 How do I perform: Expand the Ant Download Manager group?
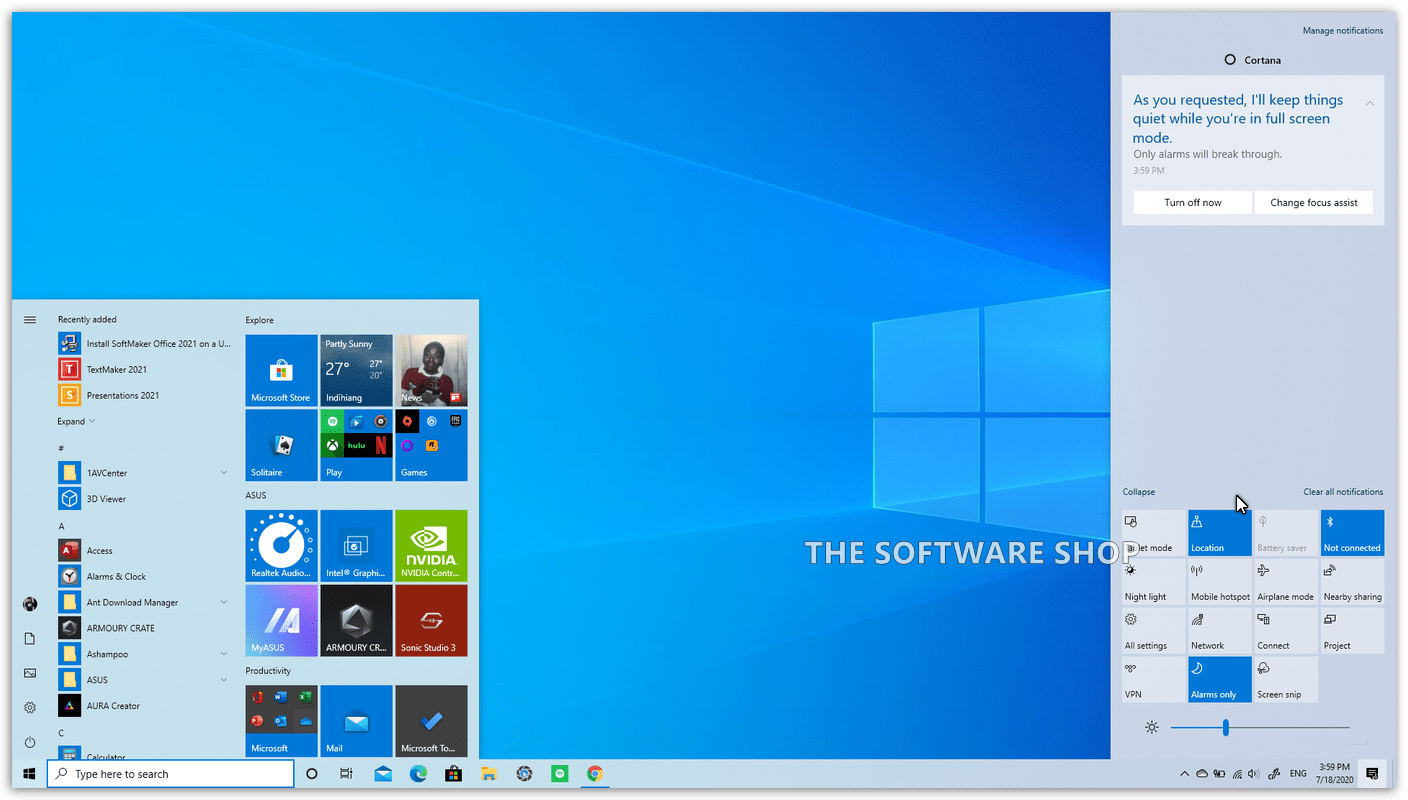point(223,601)
